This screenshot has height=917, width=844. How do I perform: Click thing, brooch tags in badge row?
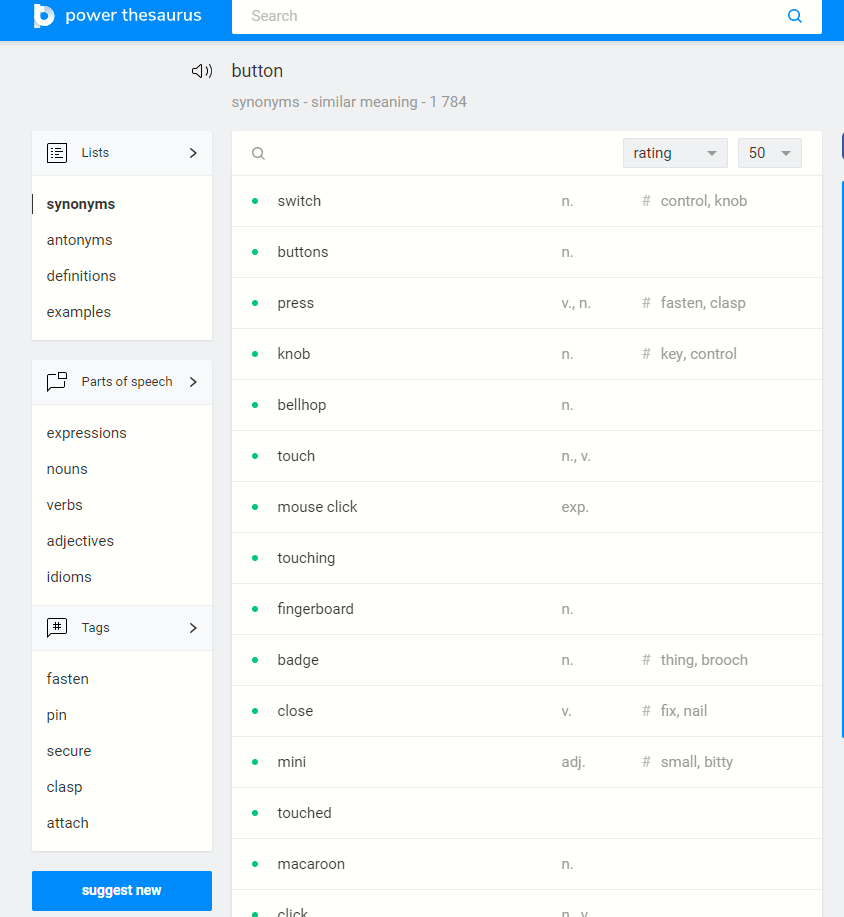(704, 660)
